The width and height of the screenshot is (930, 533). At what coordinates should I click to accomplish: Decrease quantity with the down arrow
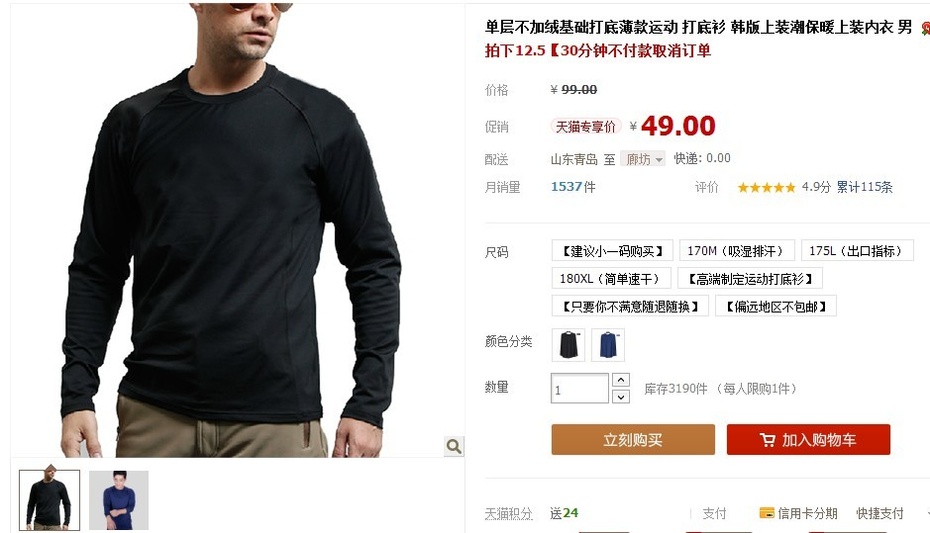[620, 397]
